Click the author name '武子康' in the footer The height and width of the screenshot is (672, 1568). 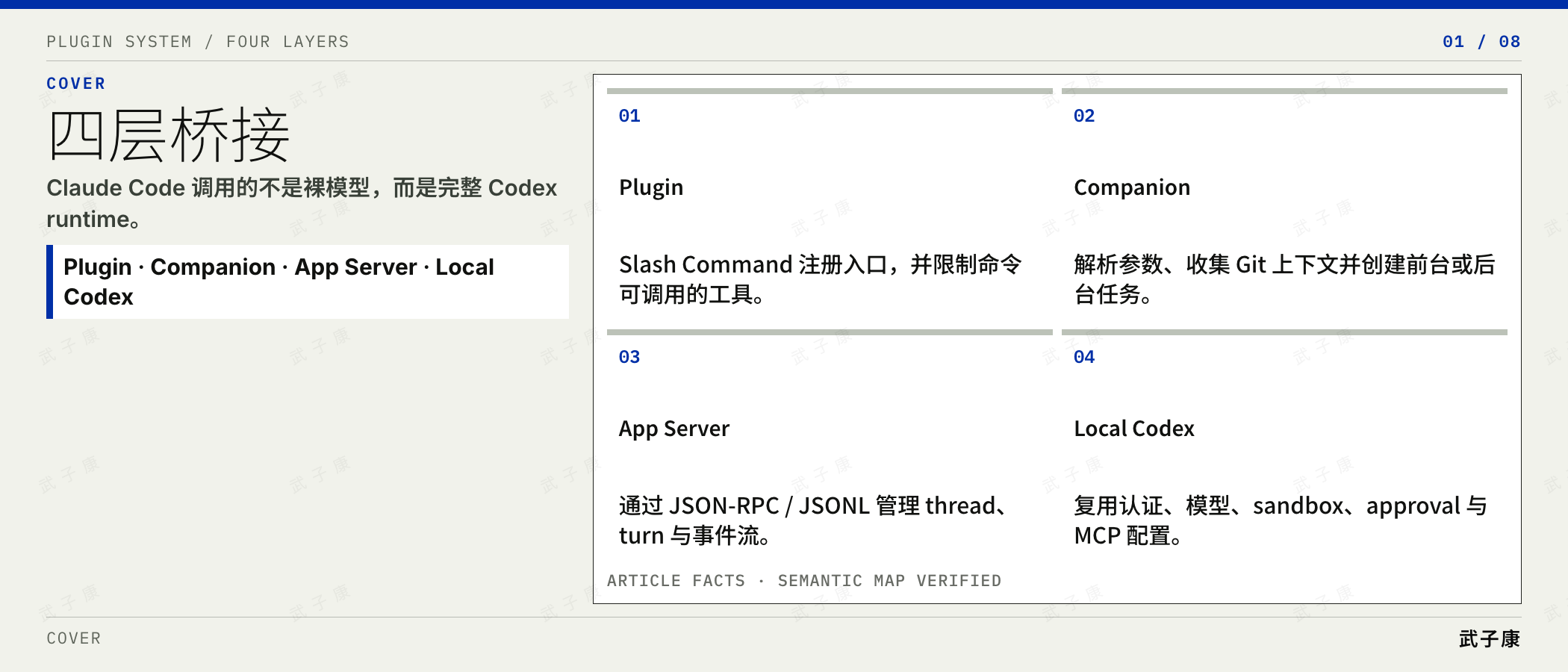coord(1490,639)
